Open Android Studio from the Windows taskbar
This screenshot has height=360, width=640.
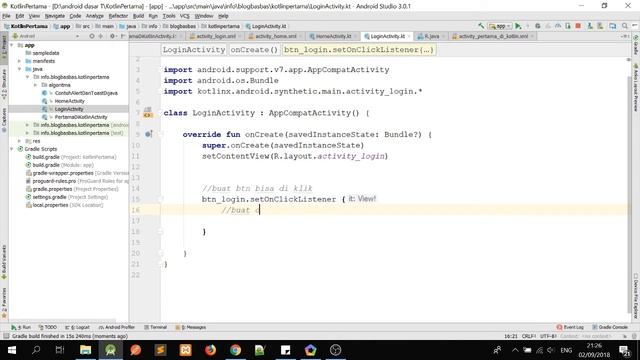[110, 350]
